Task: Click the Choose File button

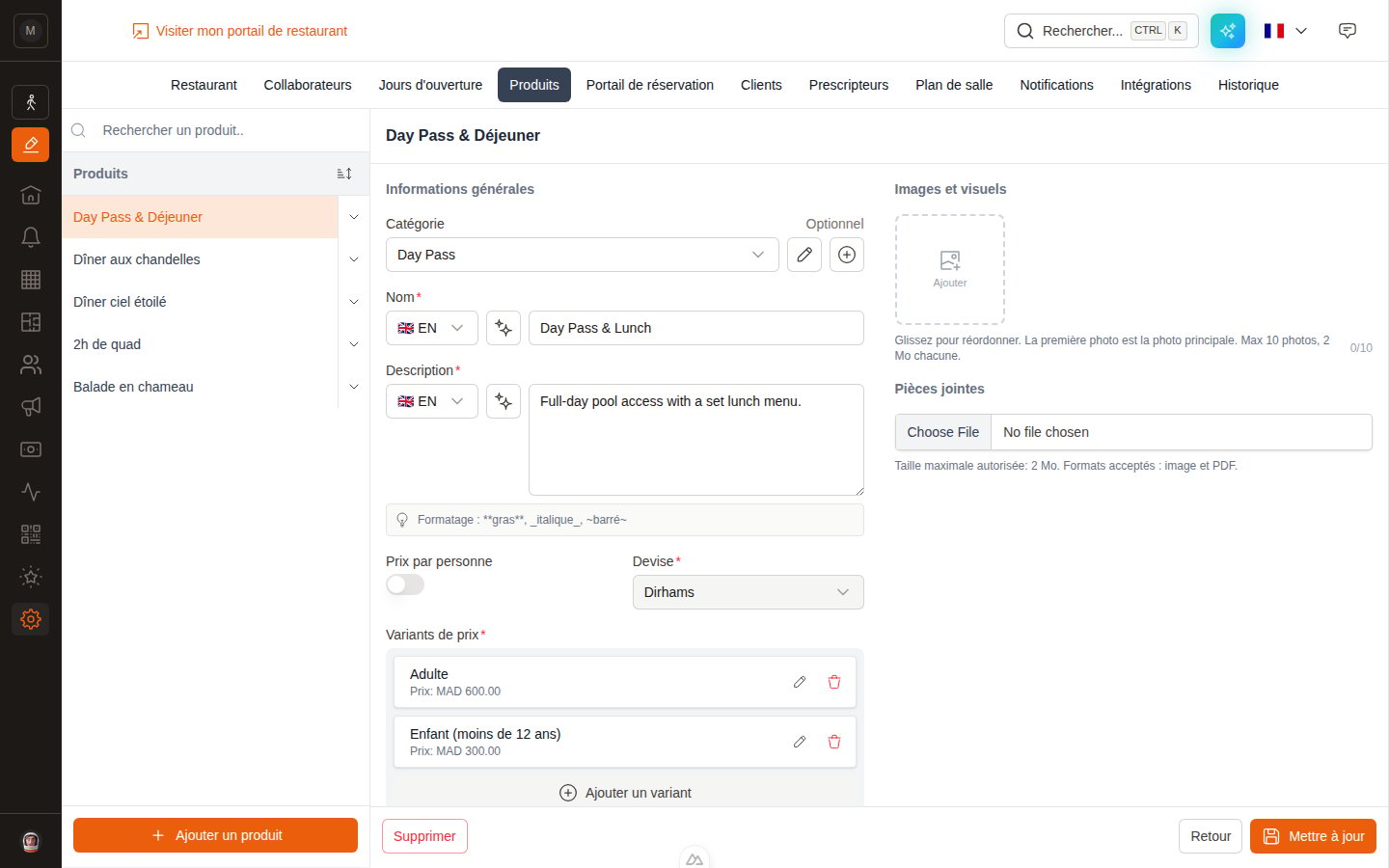Action: click(x=943, y=432)
